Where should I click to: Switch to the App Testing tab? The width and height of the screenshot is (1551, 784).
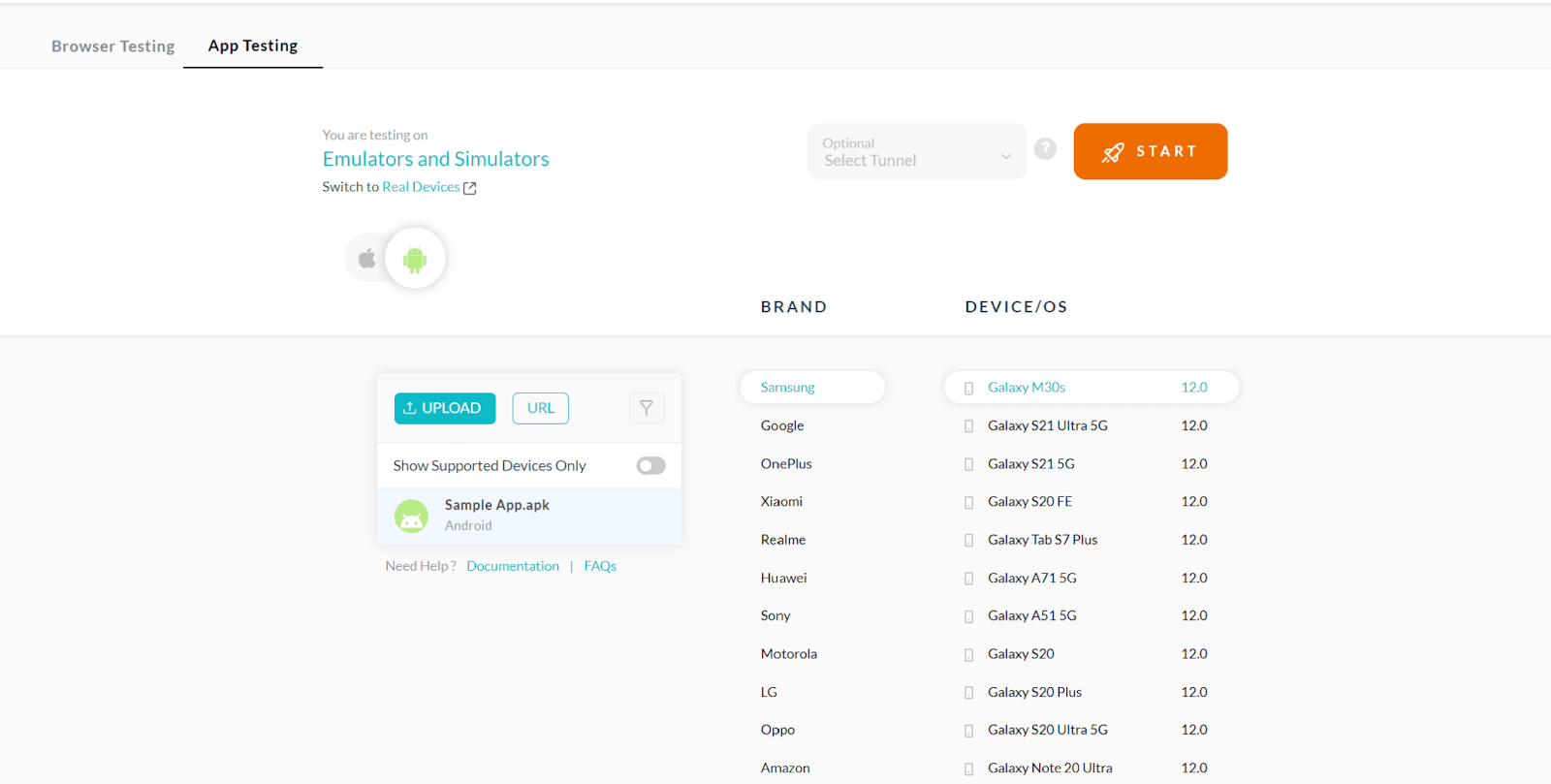(253, 47)
